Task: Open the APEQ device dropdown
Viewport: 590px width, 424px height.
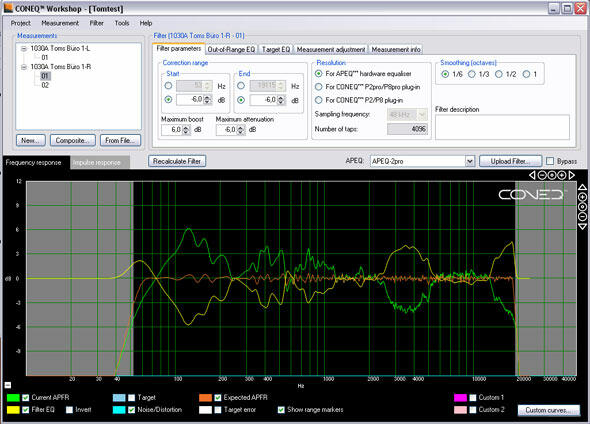Action: [470, 161]
